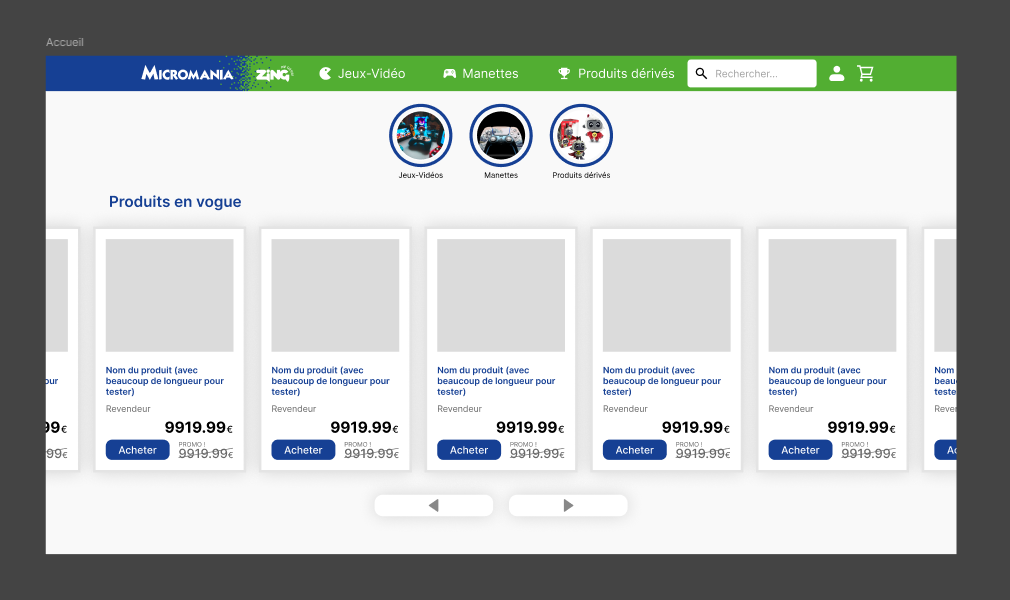1010x600 pixels.
Task: Click the Micromania logo
Action: pyautogui.click(x=187, y=73)
